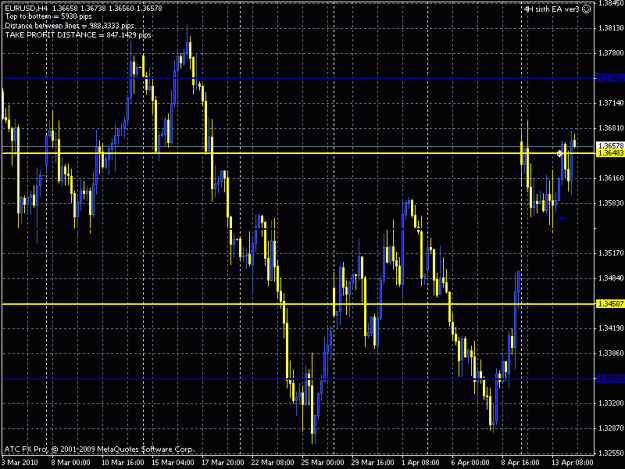This screenshot has height=469, width=625.
Task: Click the 'Top to bottom = 5930 pips' text
Action: [48, 17]
